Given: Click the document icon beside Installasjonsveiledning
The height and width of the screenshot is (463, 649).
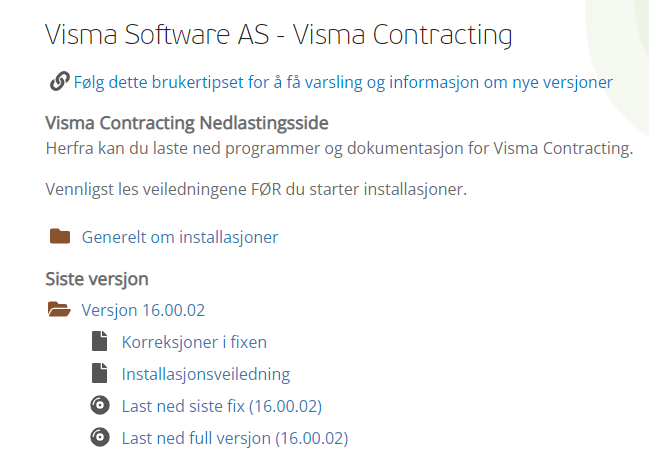Looking at the screenshot, I should click(99, 373).
